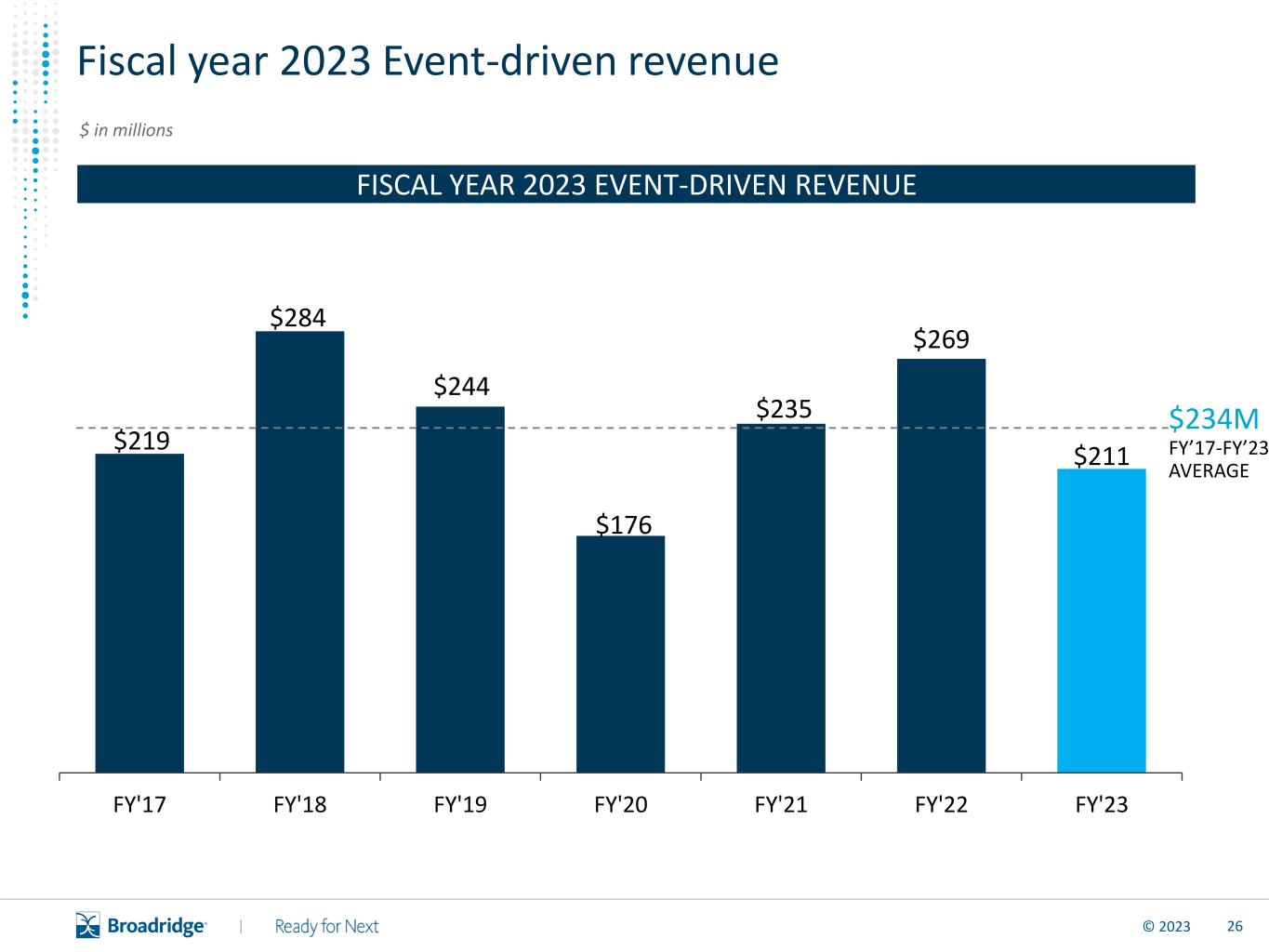
Task: Select the dark bar above the FY'21 axis label
Action: click(x=781, y=598)
